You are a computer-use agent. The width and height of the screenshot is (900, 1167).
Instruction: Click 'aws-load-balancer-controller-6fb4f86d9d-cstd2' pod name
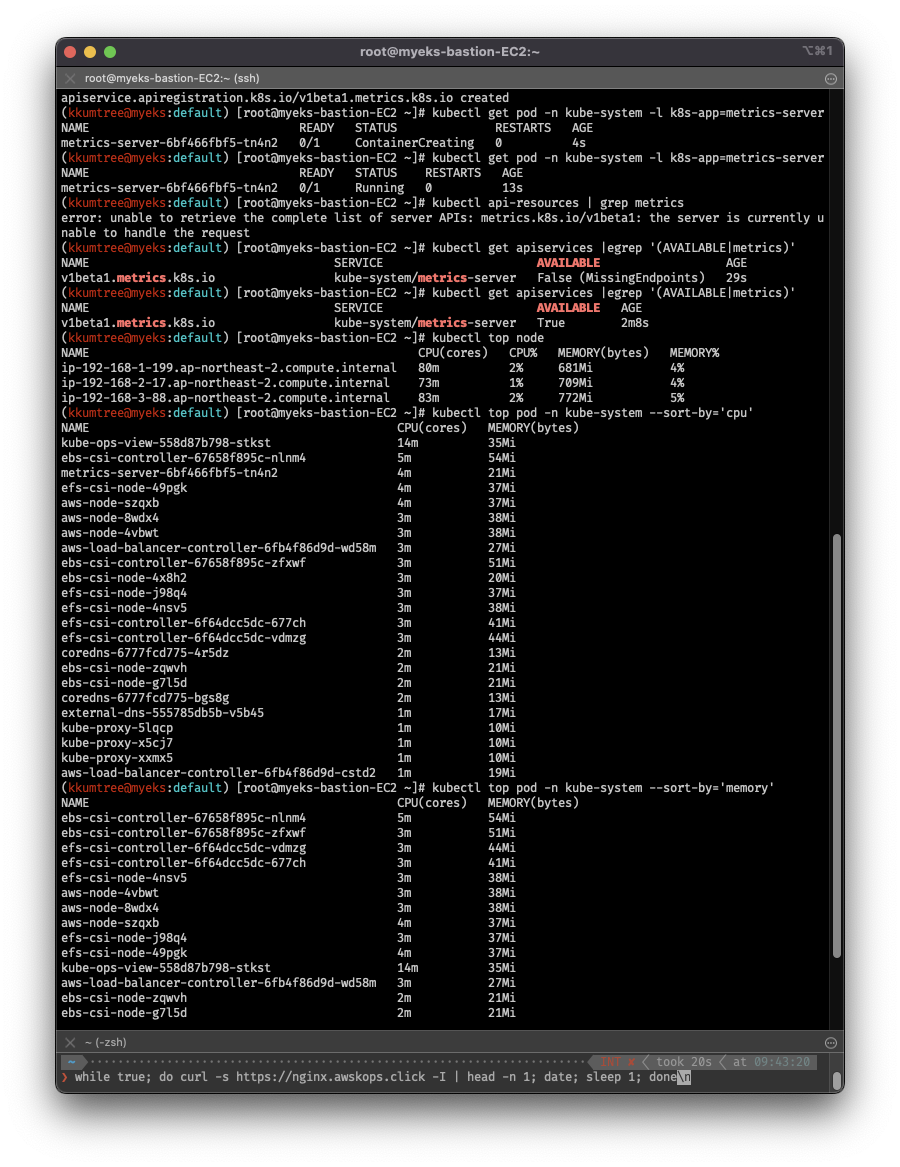pos(218,773)
